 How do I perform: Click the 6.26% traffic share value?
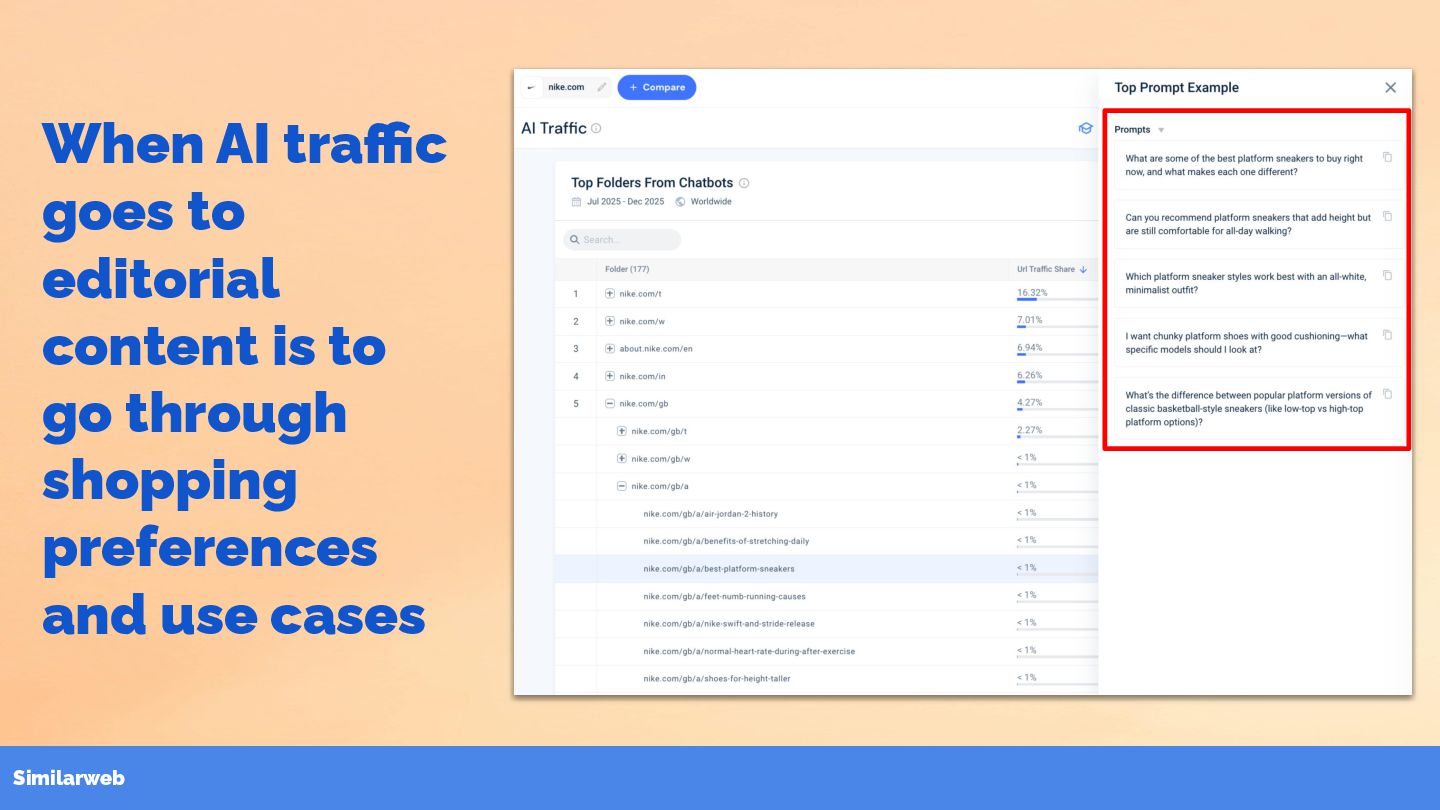1030,375
